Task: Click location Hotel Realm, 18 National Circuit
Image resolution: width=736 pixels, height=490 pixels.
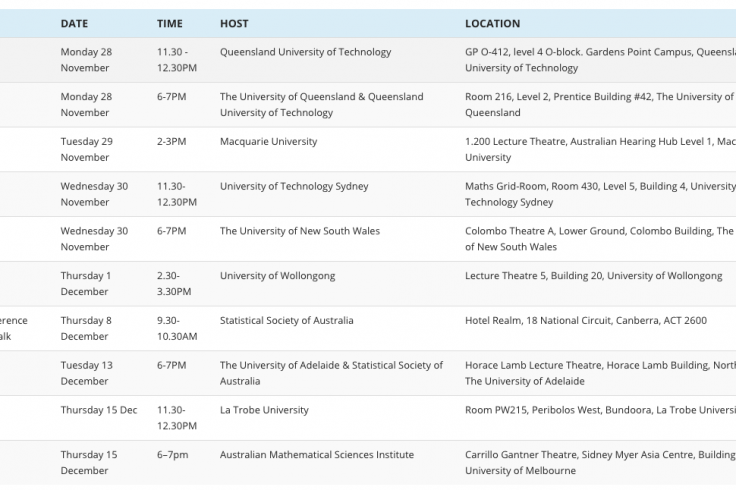Action: [x=586, y=320]
